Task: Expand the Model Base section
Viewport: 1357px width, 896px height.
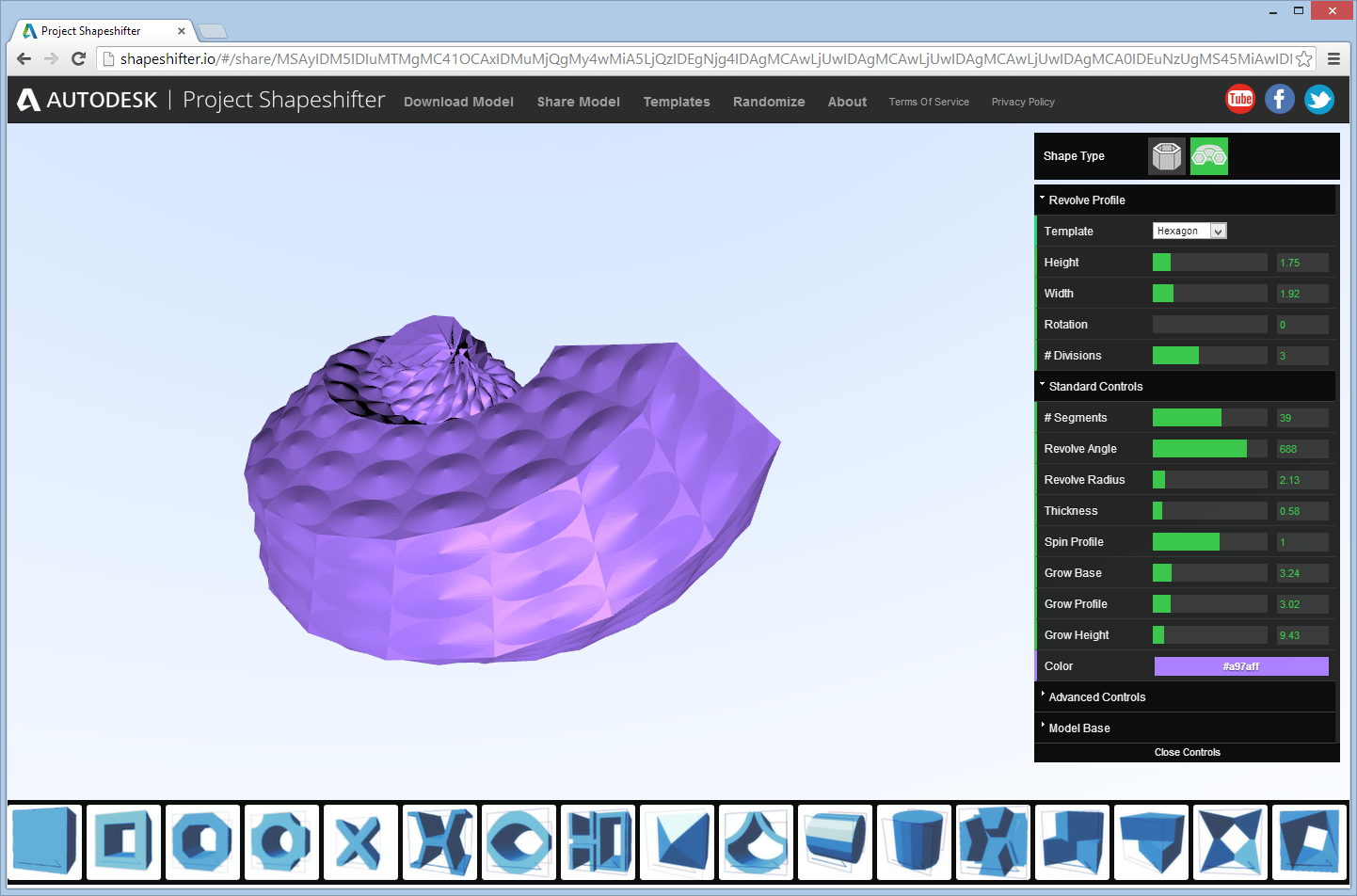Action: click(1079, 728)
